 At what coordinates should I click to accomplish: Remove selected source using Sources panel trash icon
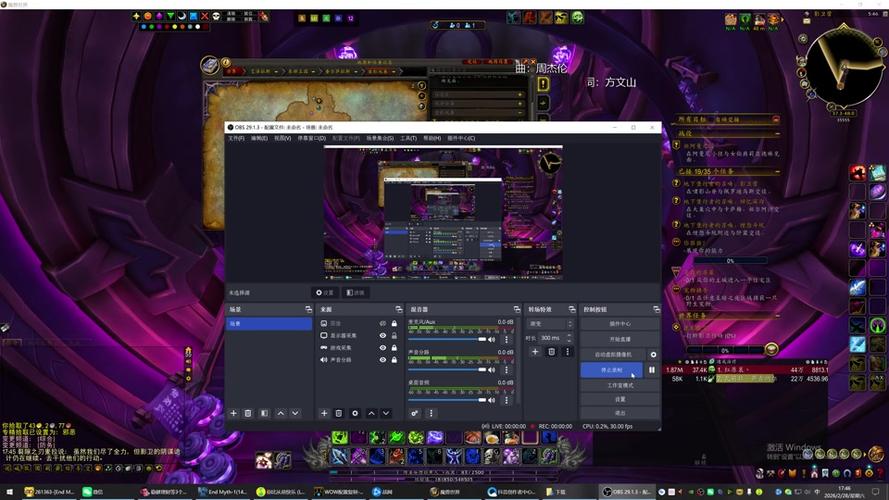tap(338, 413)
